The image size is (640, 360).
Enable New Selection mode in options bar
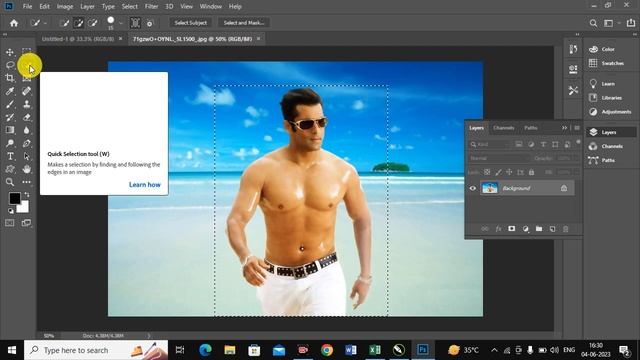click(64, 23)
